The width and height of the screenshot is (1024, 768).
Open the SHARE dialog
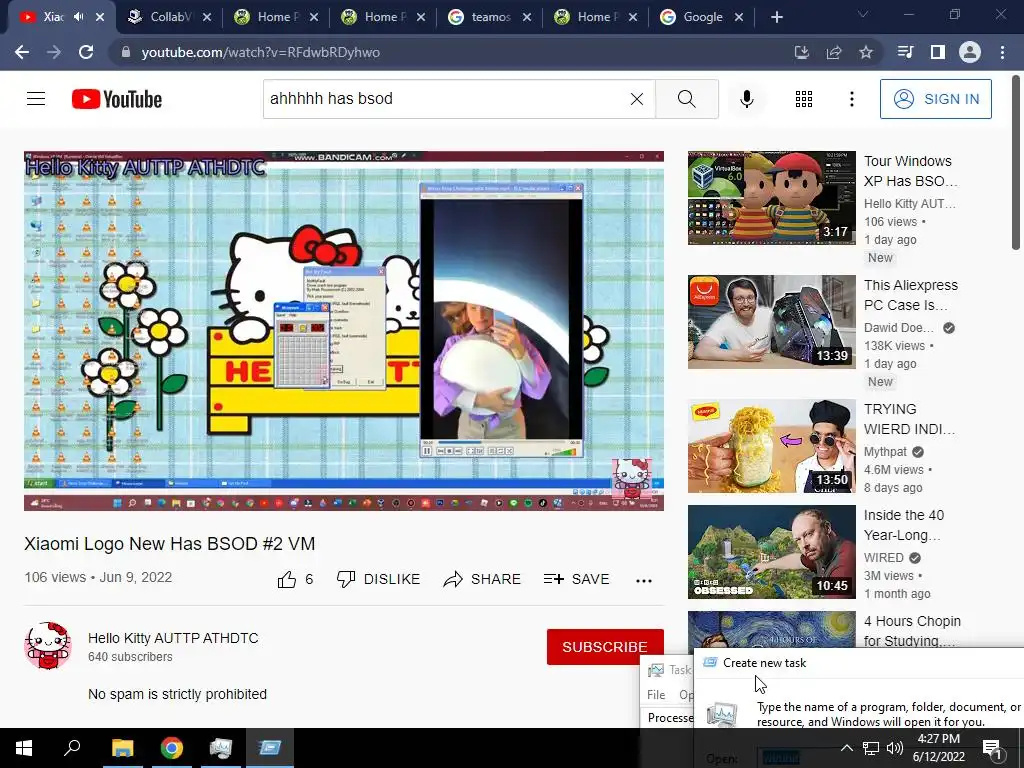[x=482, y=579]
